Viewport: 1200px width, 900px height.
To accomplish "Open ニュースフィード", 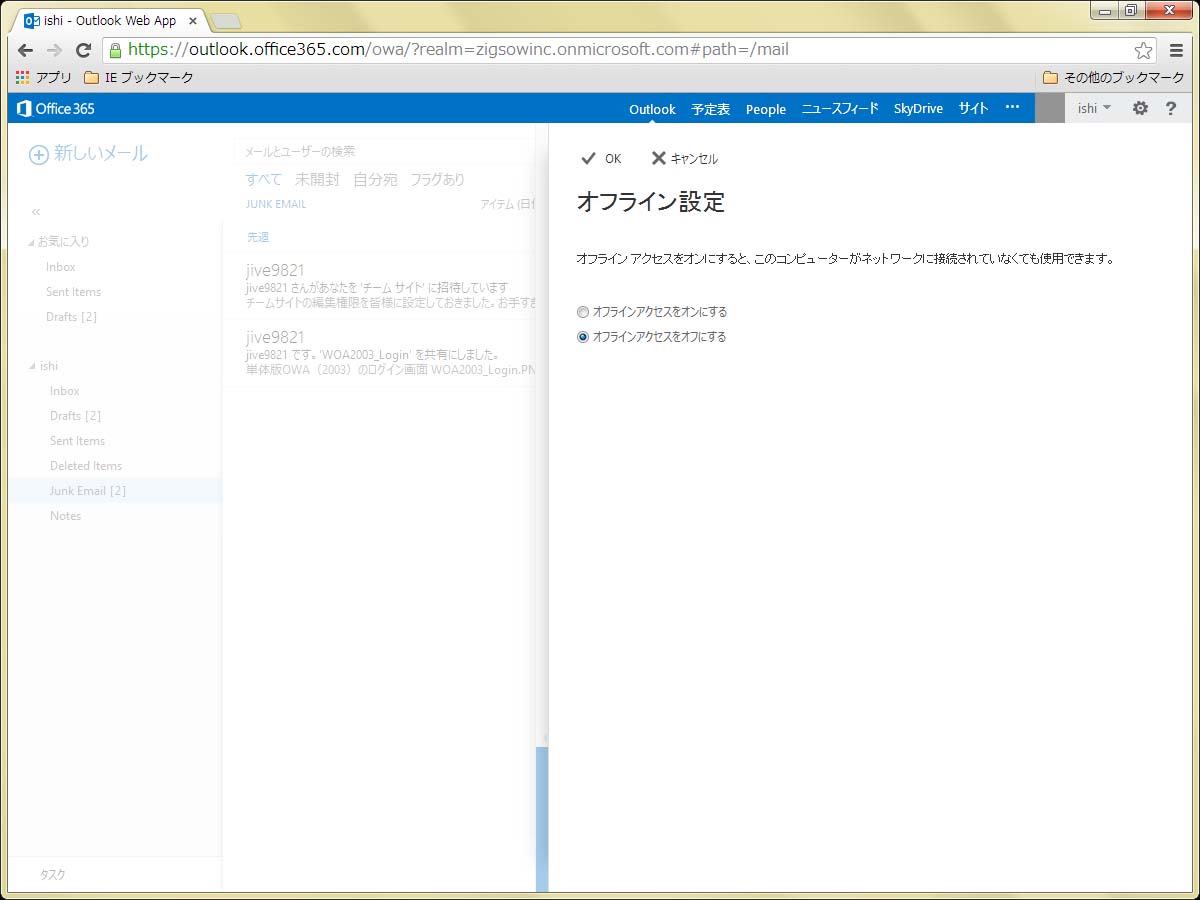I will coord(840,109).
